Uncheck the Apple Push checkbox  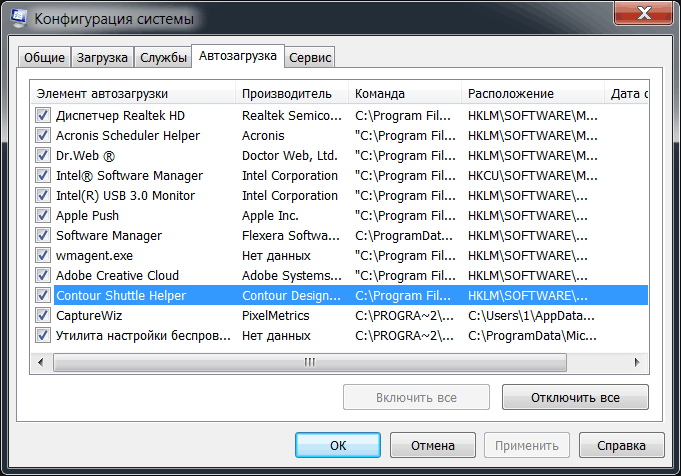click(x=43, y=215)
